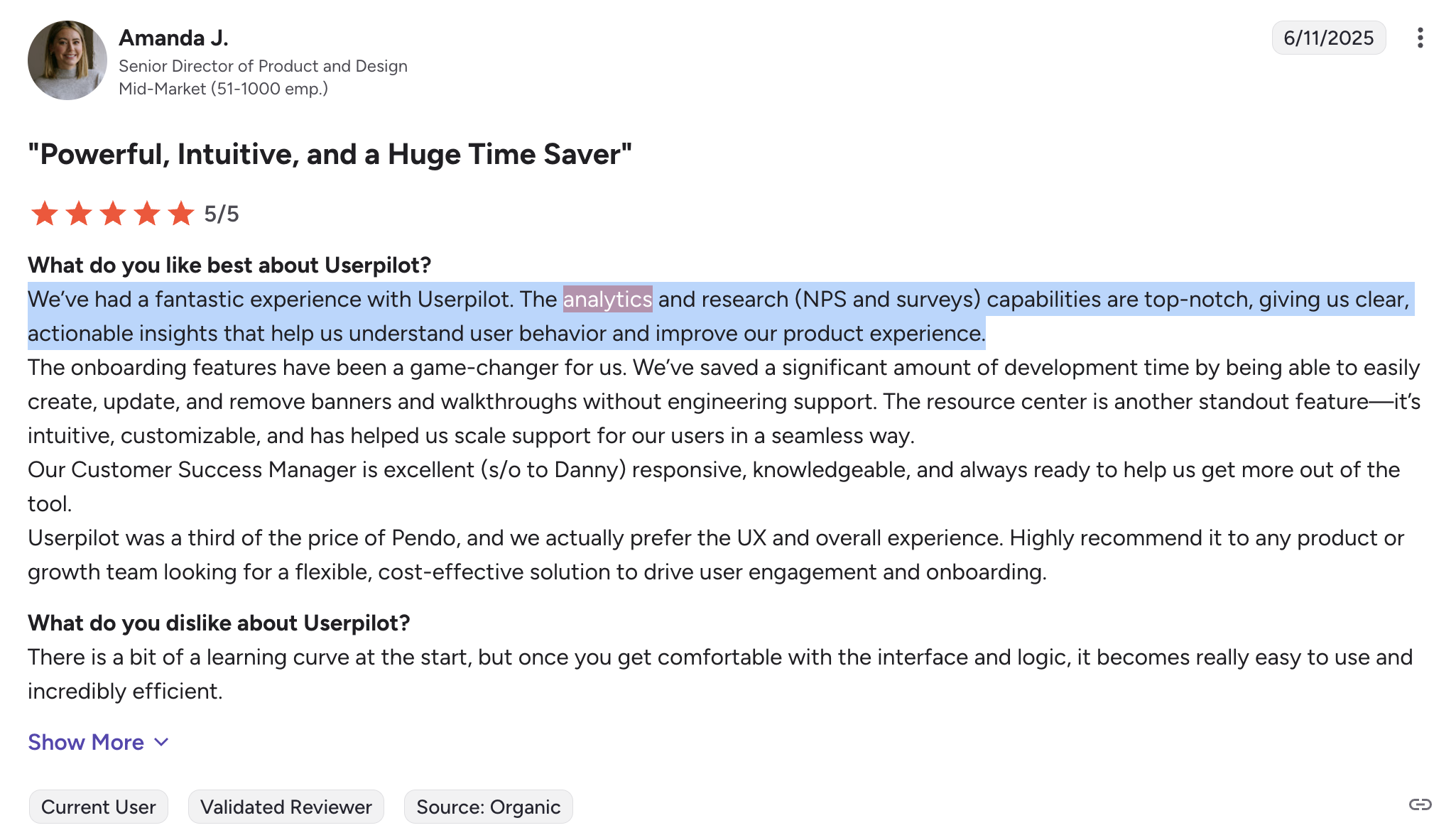Open the three-dot review options menu
This screenshot has width=1456, height=835.
(x=1420, y=38)
